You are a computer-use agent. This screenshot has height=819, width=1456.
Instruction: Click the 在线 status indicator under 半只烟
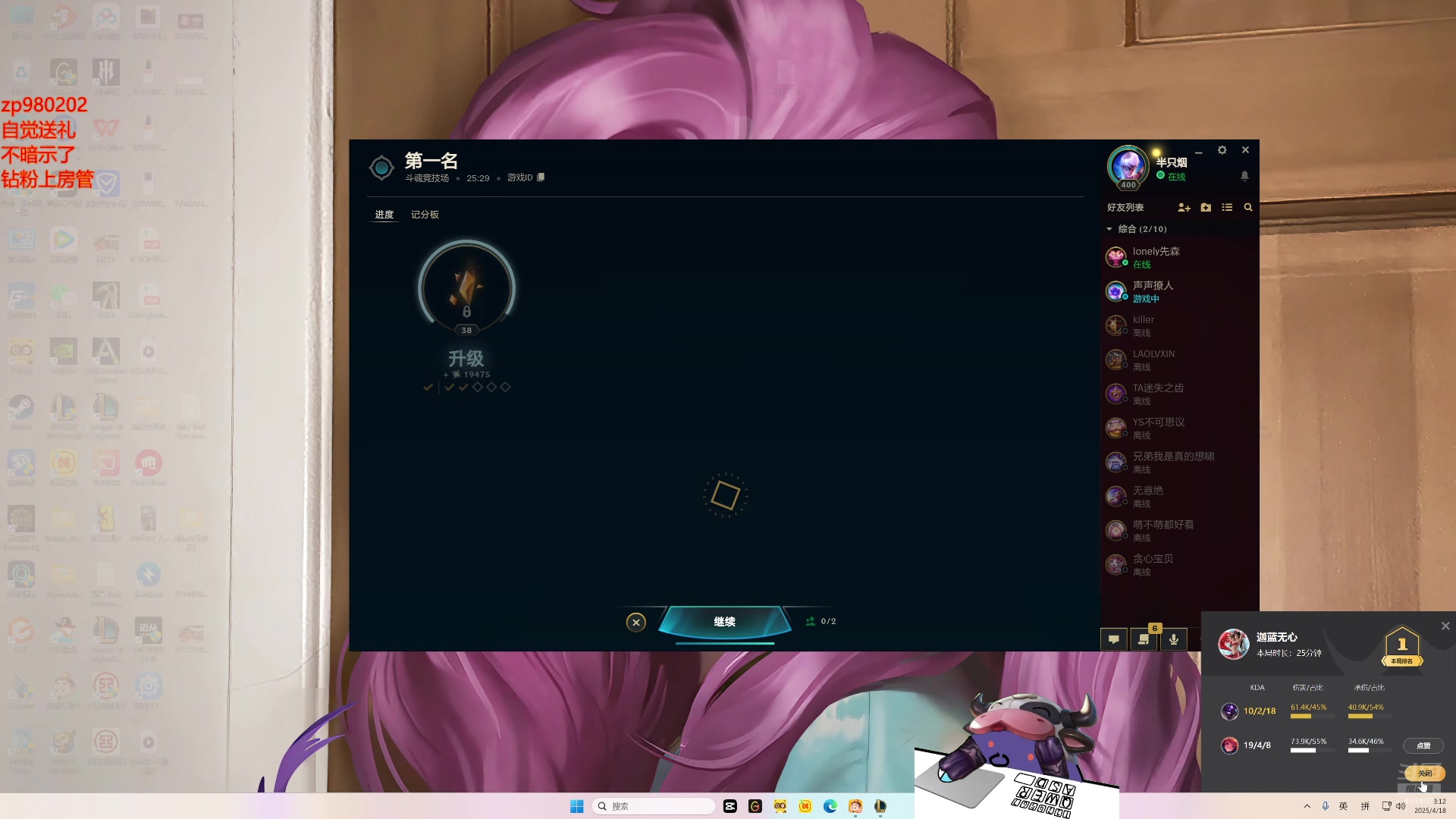pos(1172,177)
